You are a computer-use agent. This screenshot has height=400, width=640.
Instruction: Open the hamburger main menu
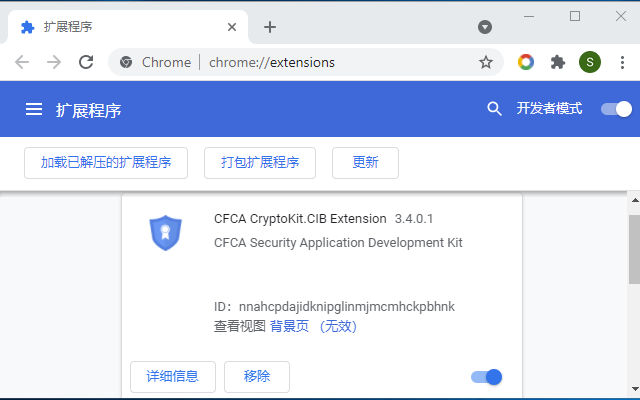(x=34, y=109)
